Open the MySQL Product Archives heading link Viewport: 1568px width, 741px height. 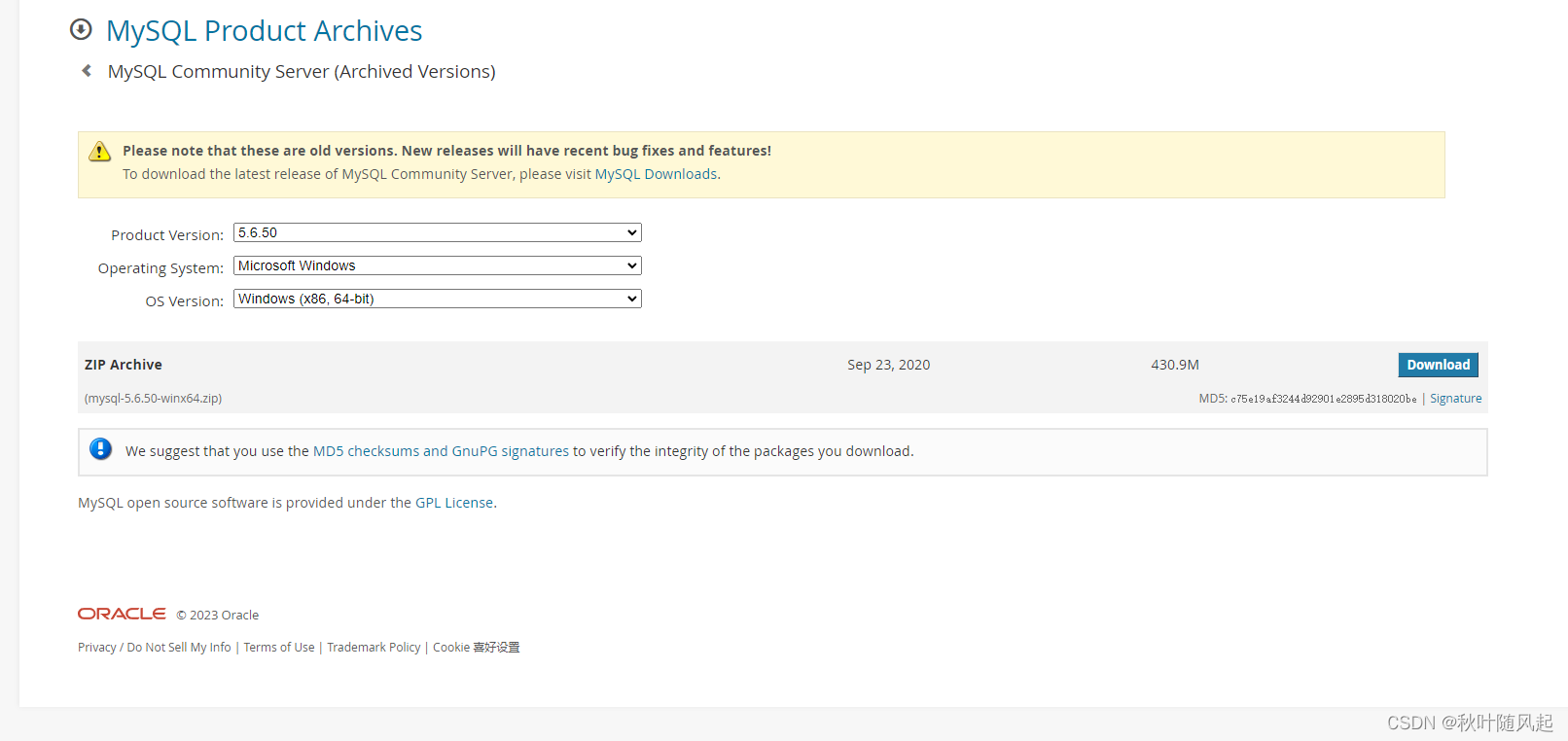tap(264, 31)
